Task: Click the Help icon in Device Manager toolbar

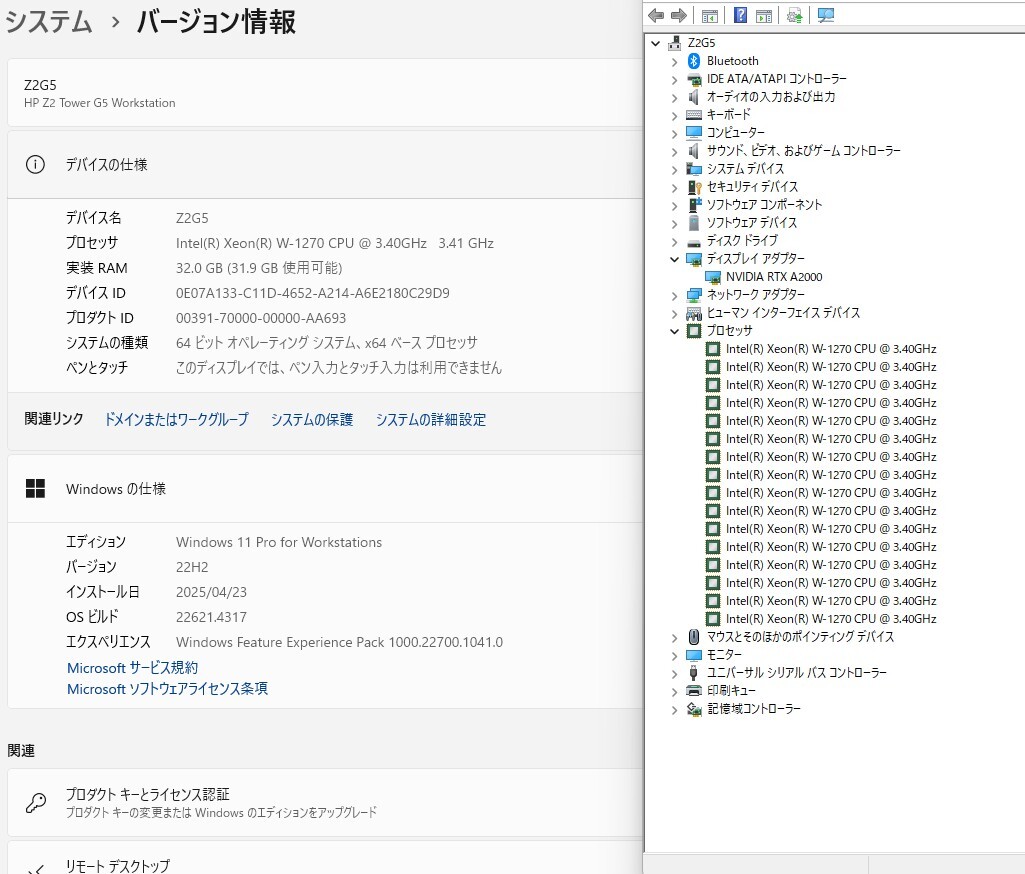Action: click(x=741, y=15)
